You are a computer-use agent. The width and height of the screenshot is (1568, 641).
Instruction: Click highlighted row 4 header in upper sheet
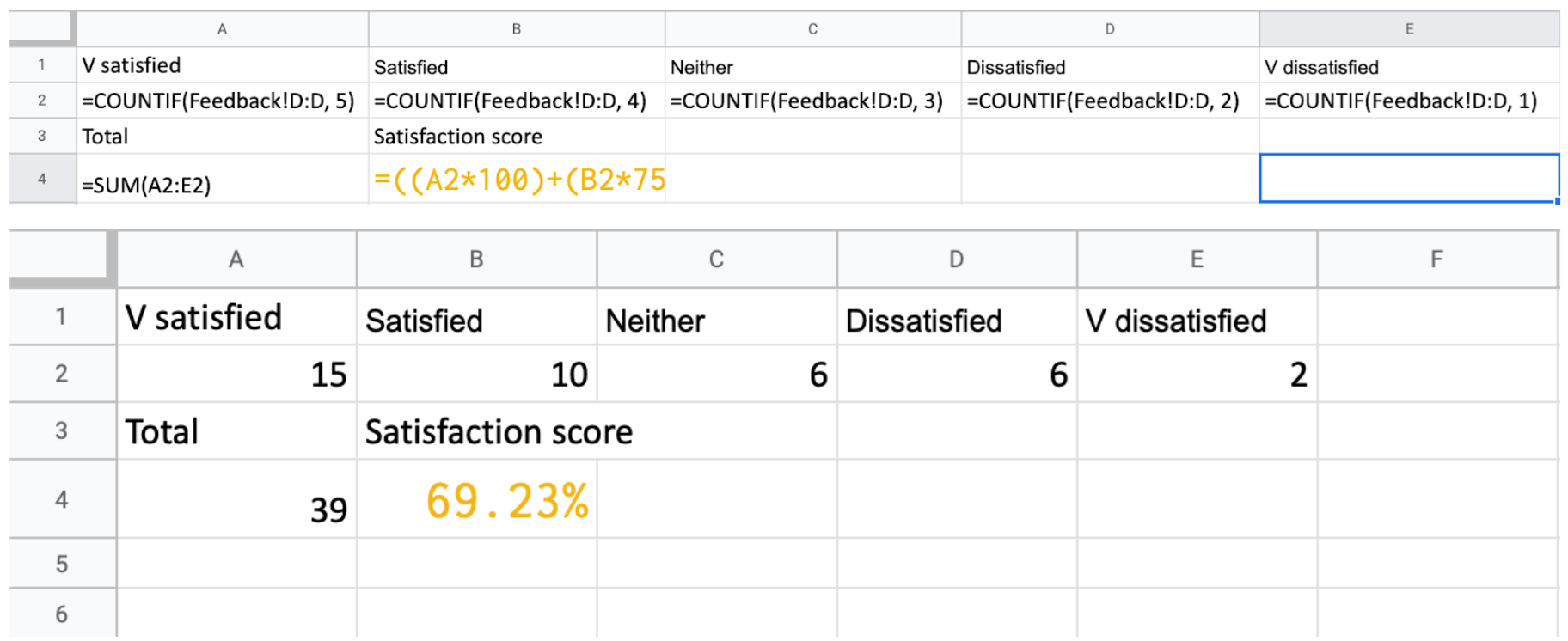(x=41, y=179)
